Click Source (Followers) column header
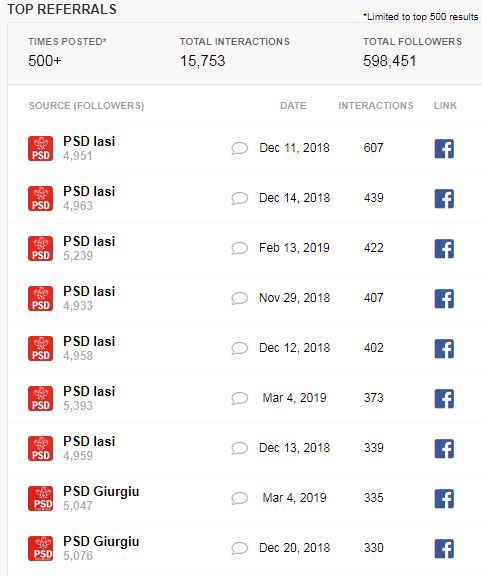This screenshot has width=482, height=576. 87,106
